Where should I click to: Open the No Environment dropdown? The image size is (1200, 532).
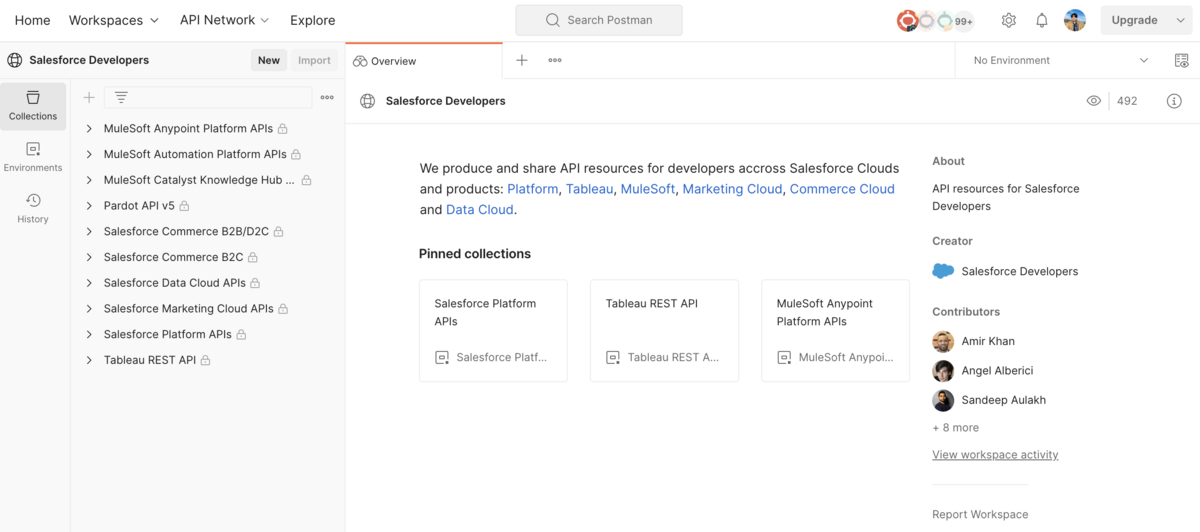click(x=1060, y=60)
